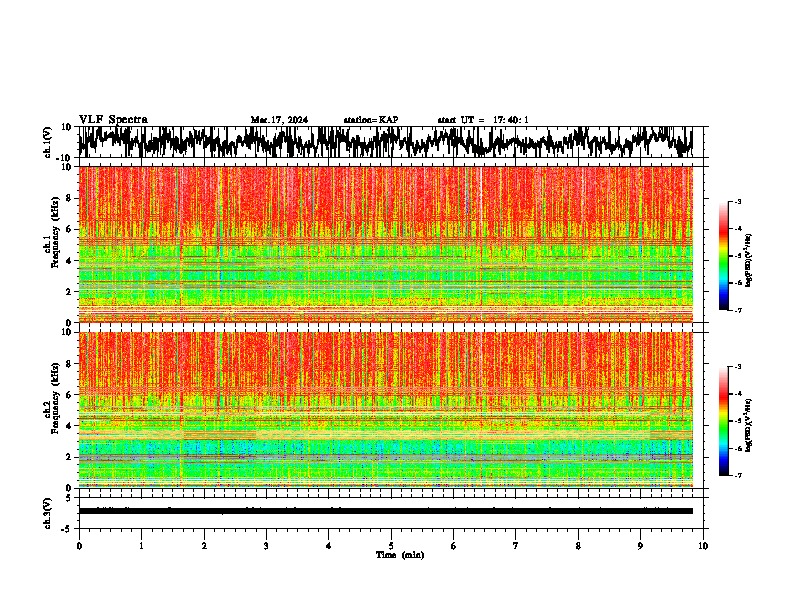Click the ch.2 spectrogram frequency tick "6"
The height and width of the screenshot is (612, 792).
tap(69, 394)
